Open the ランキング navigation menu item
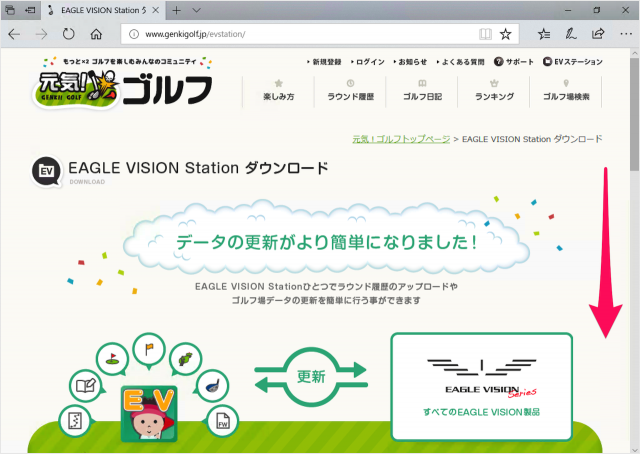 coord(494,91)
